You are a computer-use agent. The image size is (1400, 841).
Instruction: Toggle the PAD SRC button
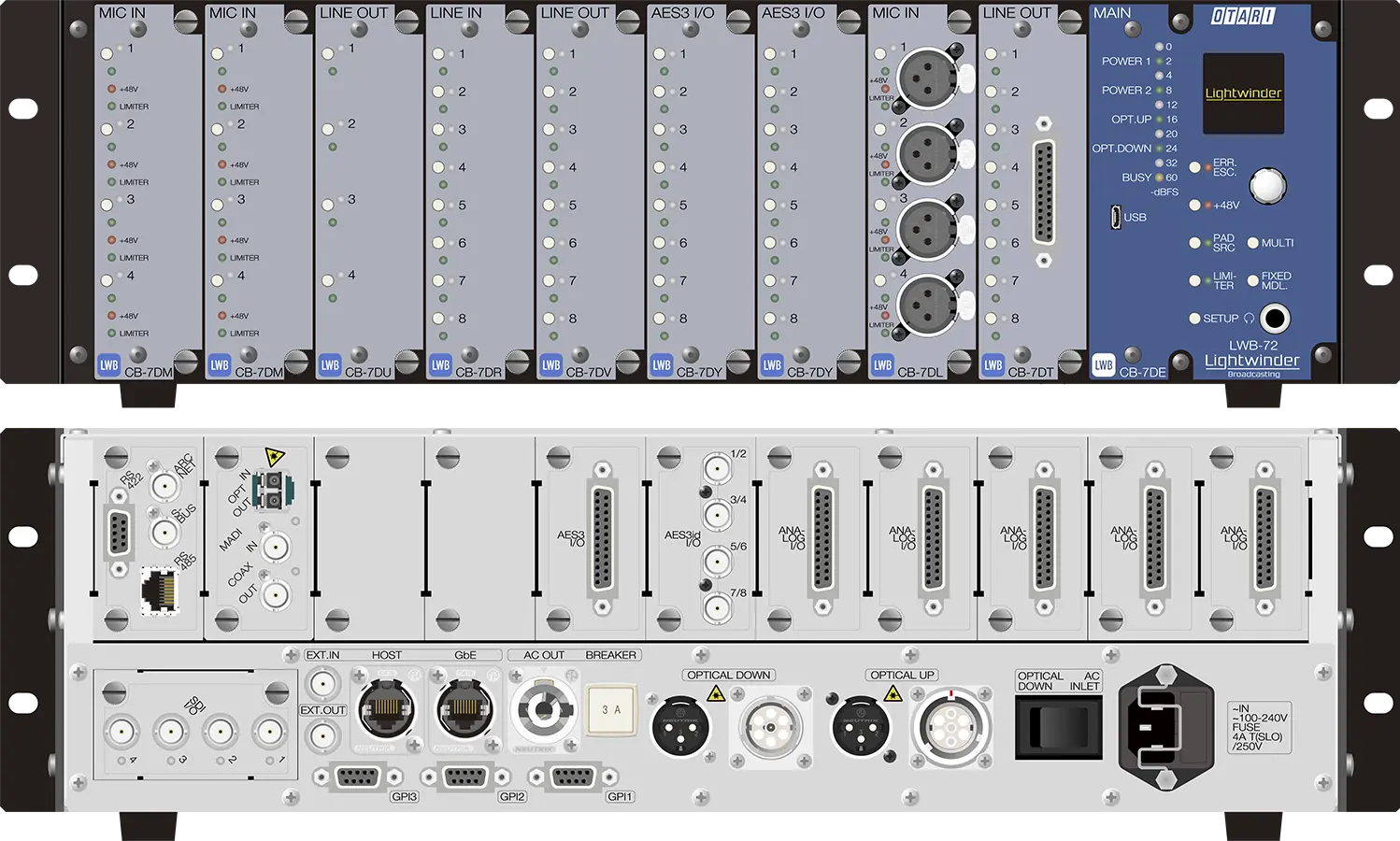[x=1194, y=243]
